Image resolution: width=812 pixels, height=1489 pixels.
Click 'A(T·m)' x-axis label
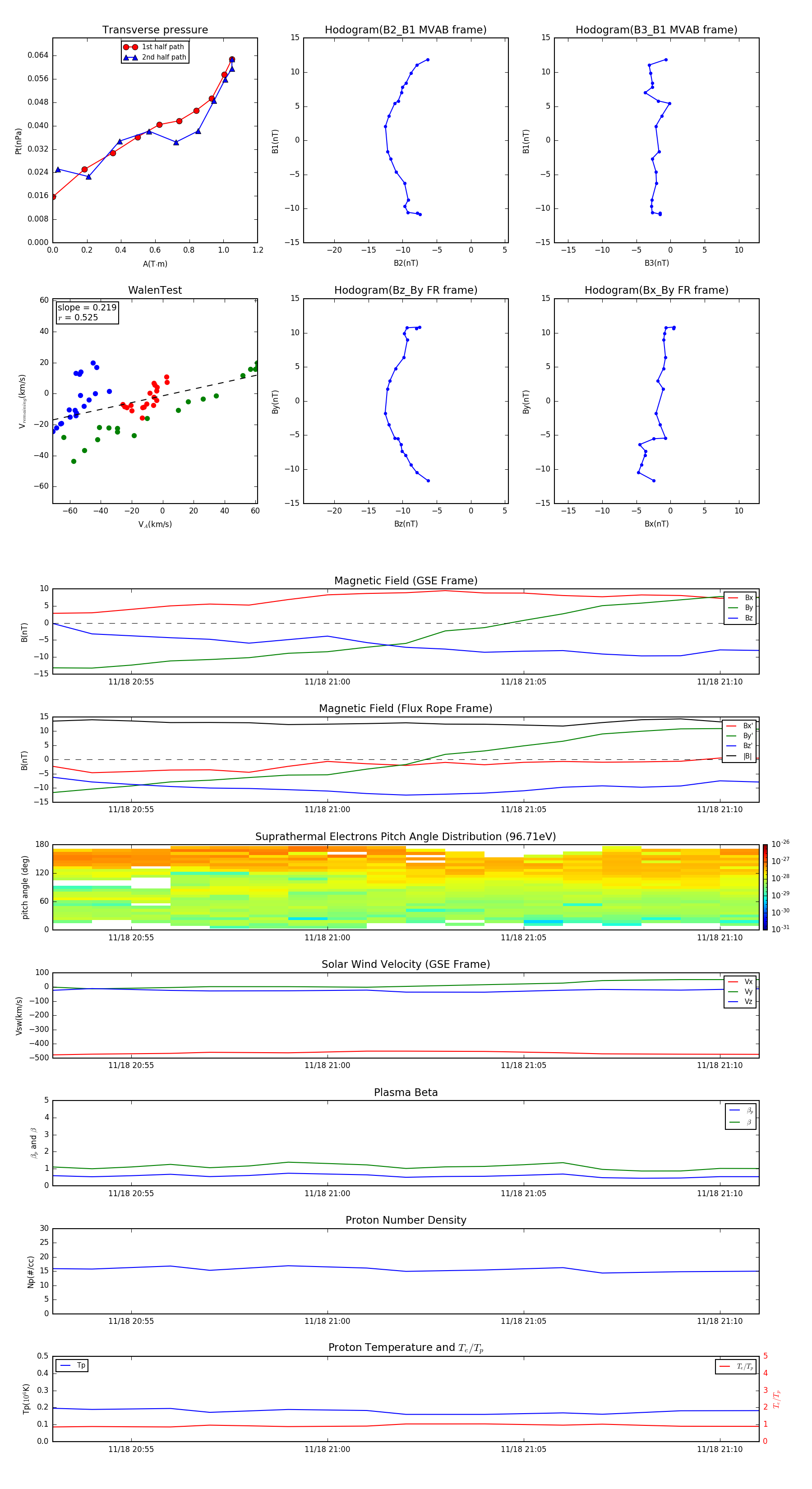point(155,264)
